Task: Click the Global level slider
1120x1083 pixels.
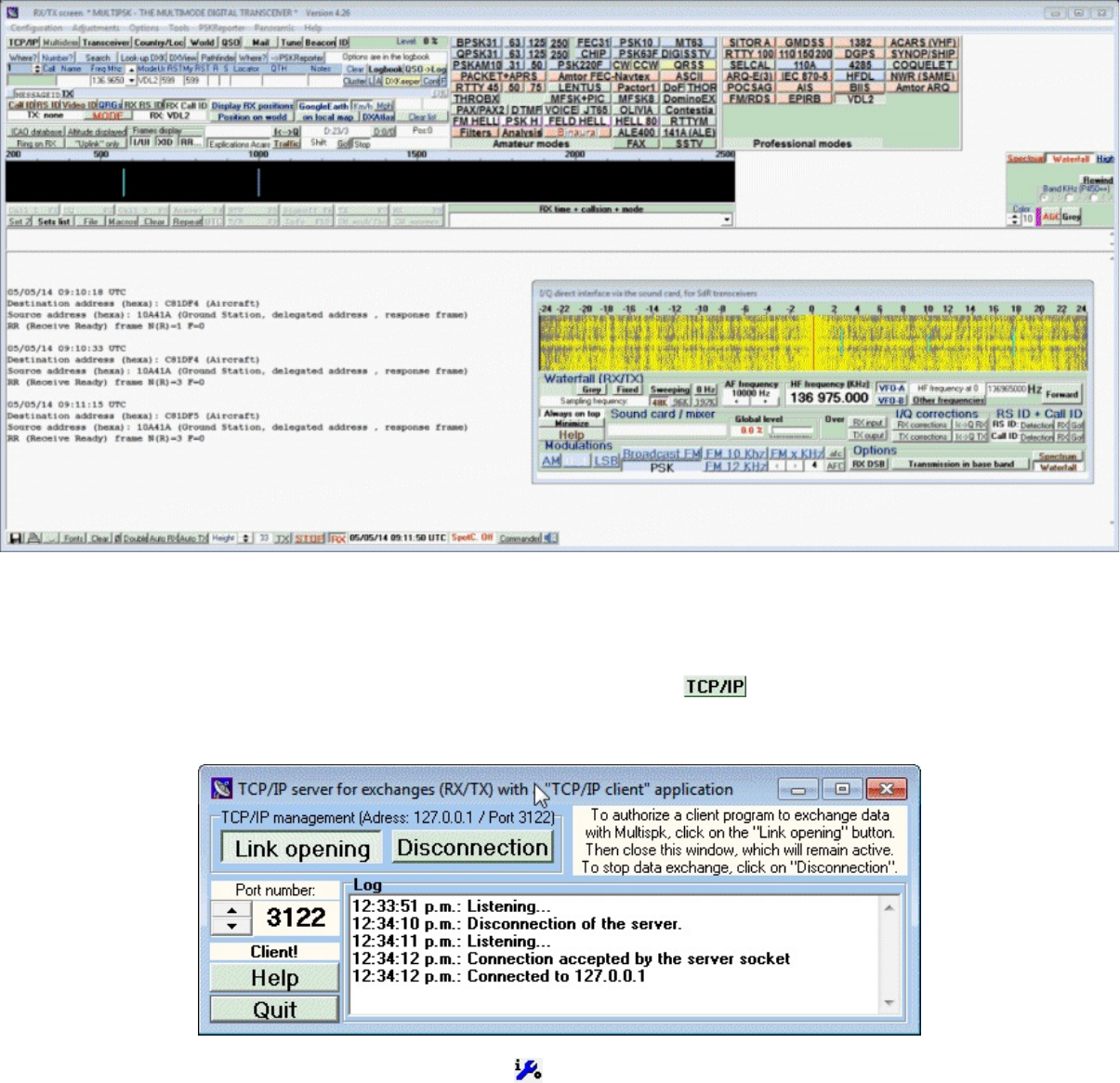Action: (791, 429)
